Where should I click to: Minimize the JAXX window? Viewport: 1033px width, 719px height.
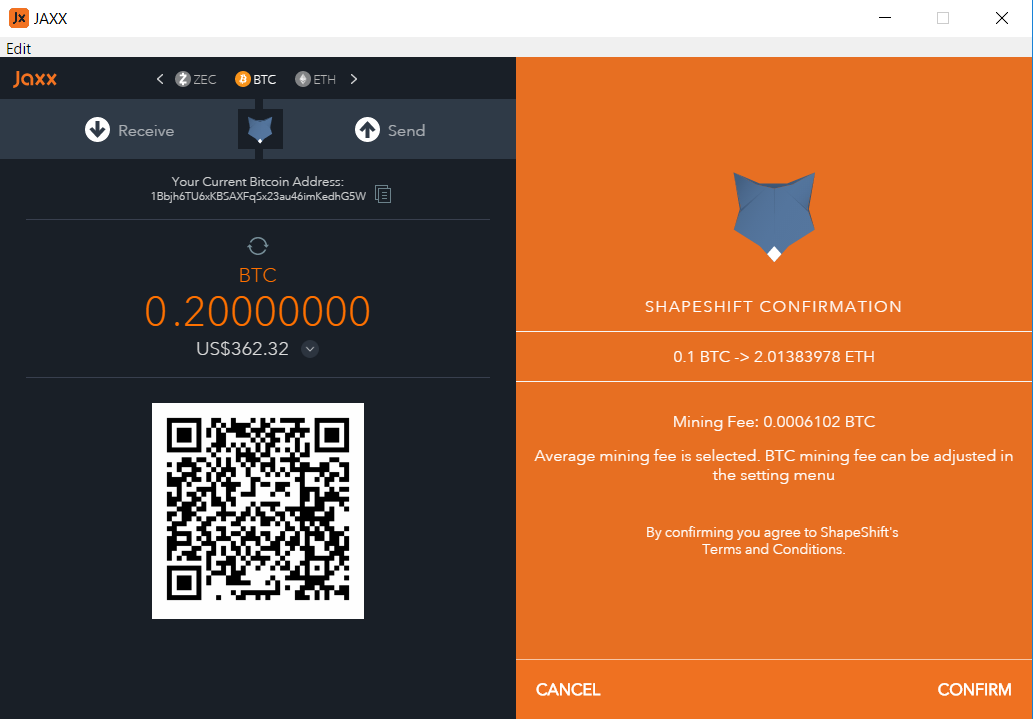[x=885, y=18]
